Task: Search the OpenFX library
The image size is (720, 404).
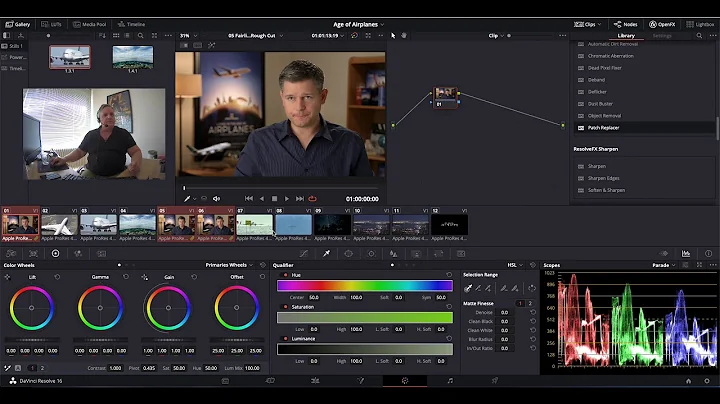Action: tap(699, 35)
